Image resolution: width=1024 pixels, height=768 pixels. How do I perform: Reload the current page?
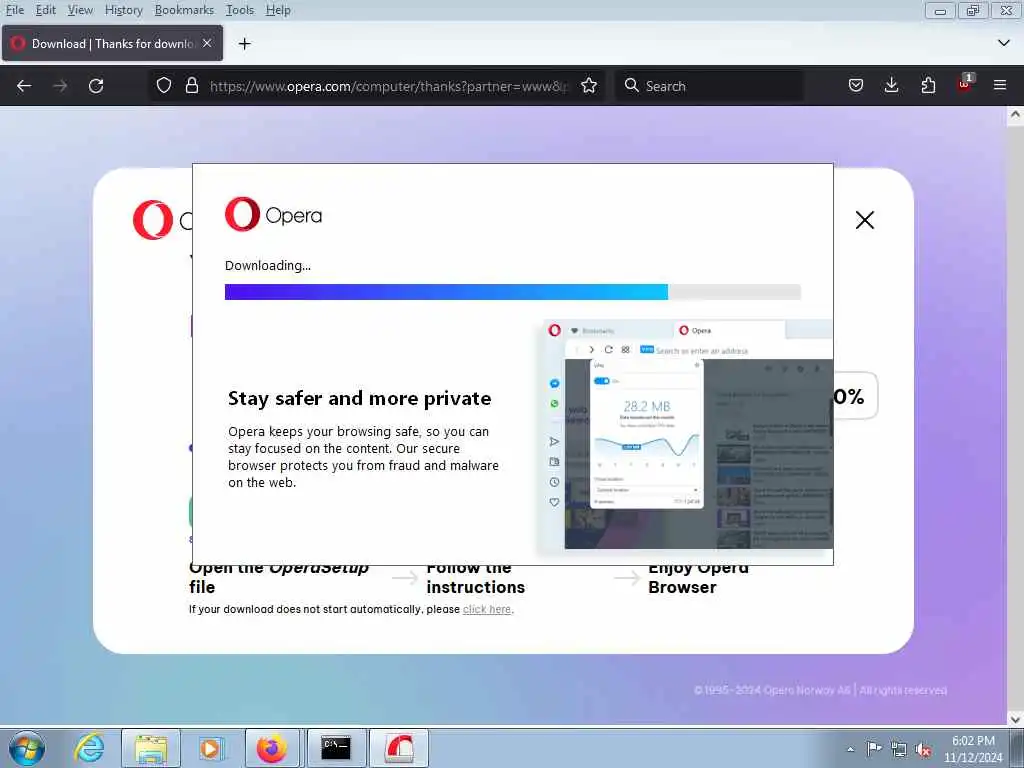point(96,86)
